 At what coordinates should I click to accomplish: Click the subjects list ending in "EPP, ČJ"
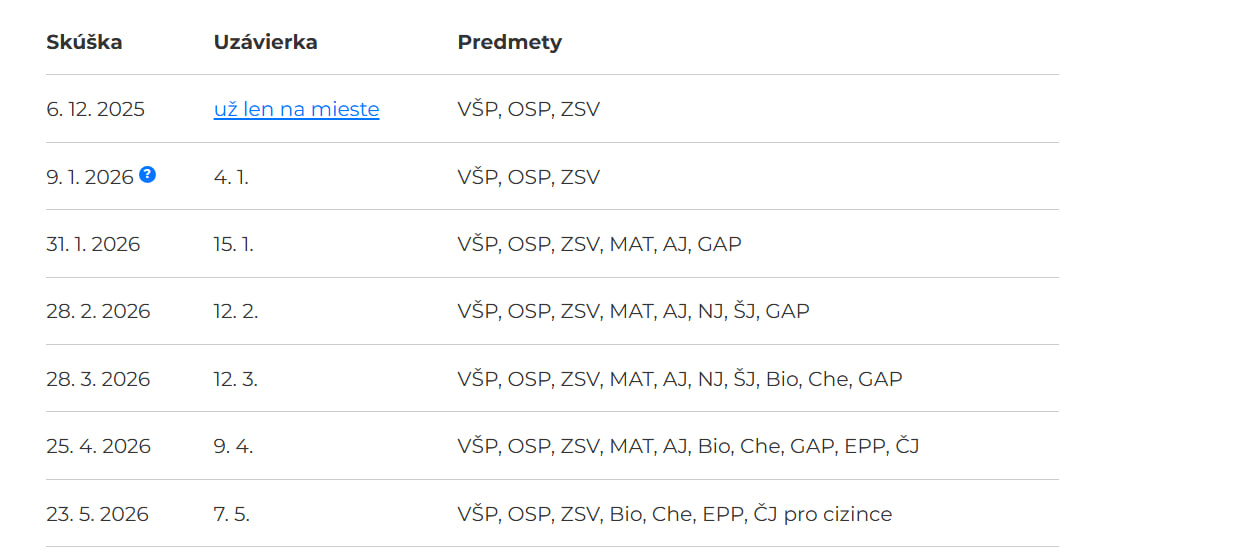pos(688,446)
